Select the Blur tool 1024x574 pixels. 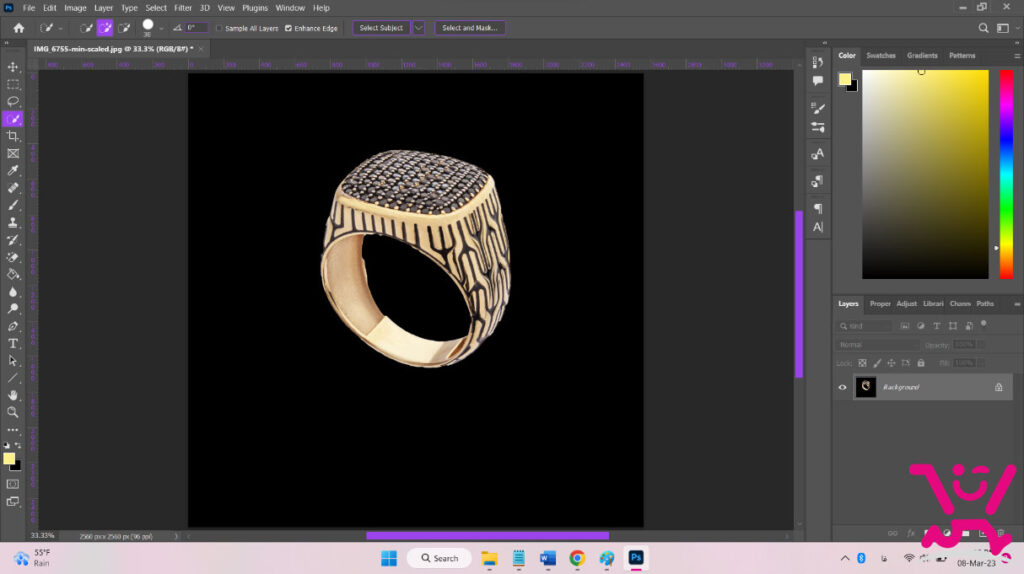[13, 292]
